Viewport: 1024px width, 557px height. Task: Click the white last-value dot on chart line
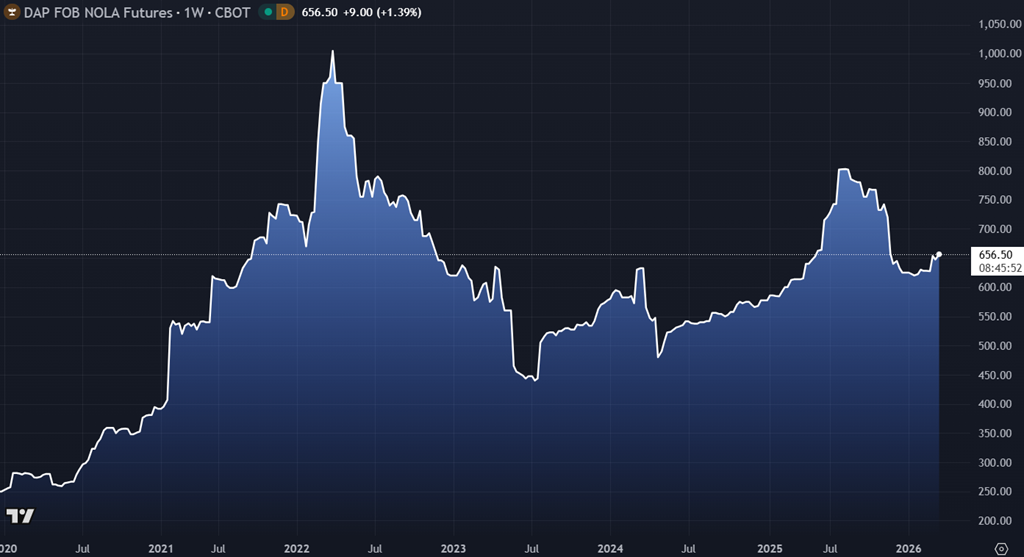coord(939,254)
